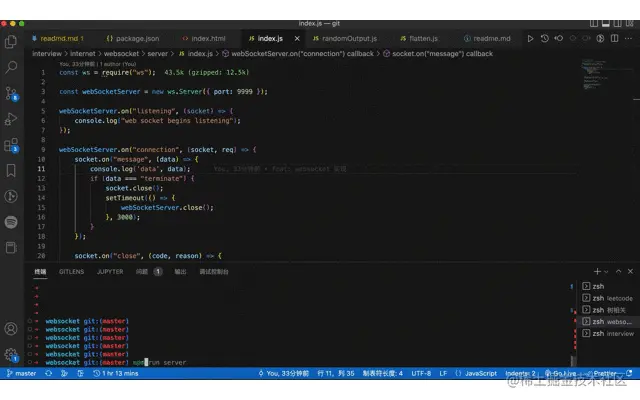
Task: Open the new terminal launch profile dropdown
Action: click(606, 272)
